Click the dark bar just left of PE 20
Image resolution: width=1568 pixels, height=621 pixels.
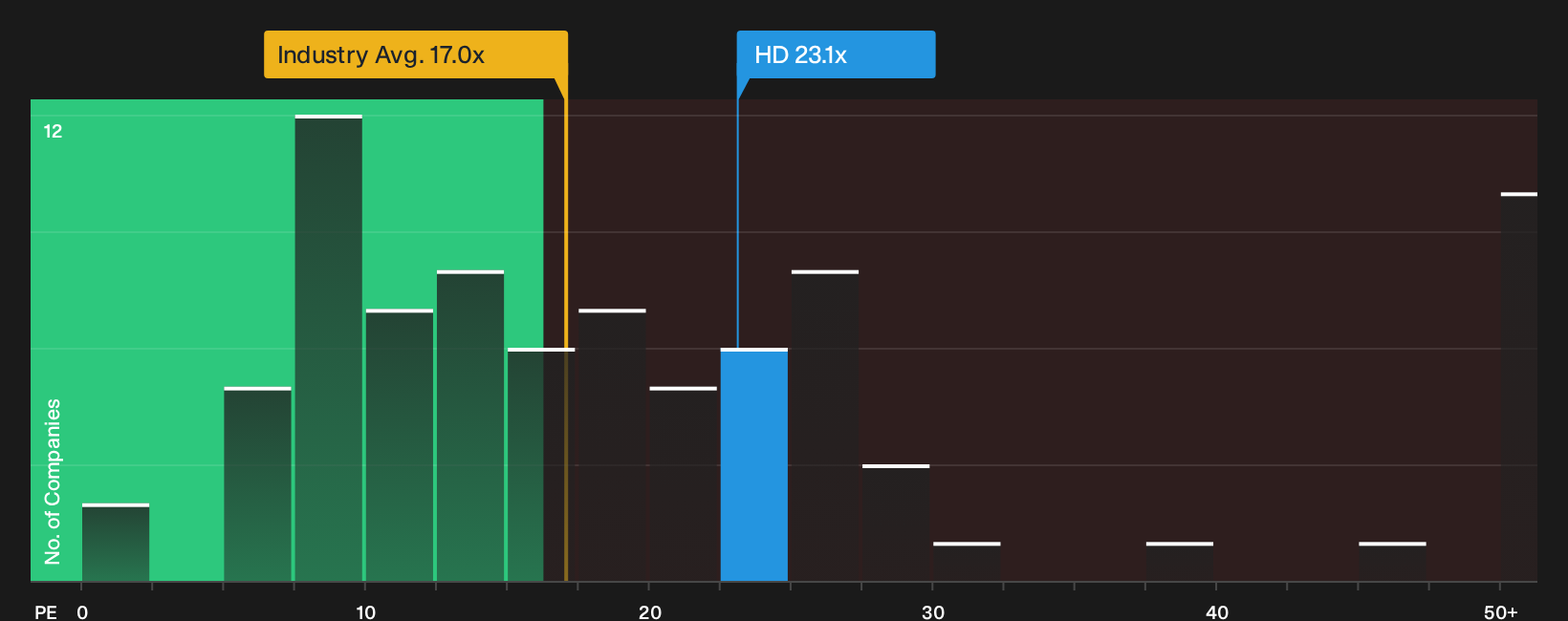[613, 445]
